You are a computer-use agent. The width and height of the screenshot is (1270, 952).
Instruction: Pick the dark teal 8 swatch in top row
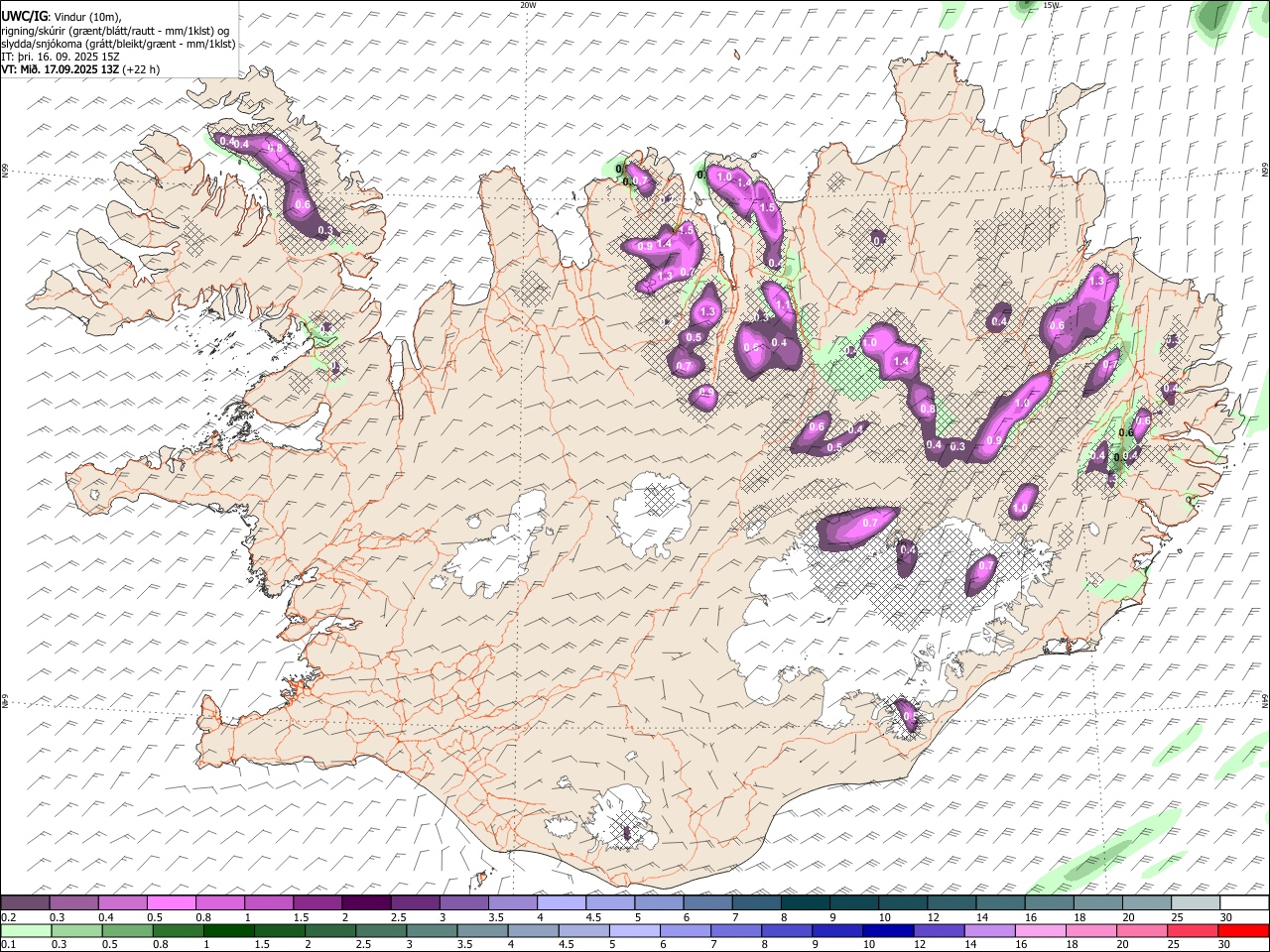click(x=805, y=902)
